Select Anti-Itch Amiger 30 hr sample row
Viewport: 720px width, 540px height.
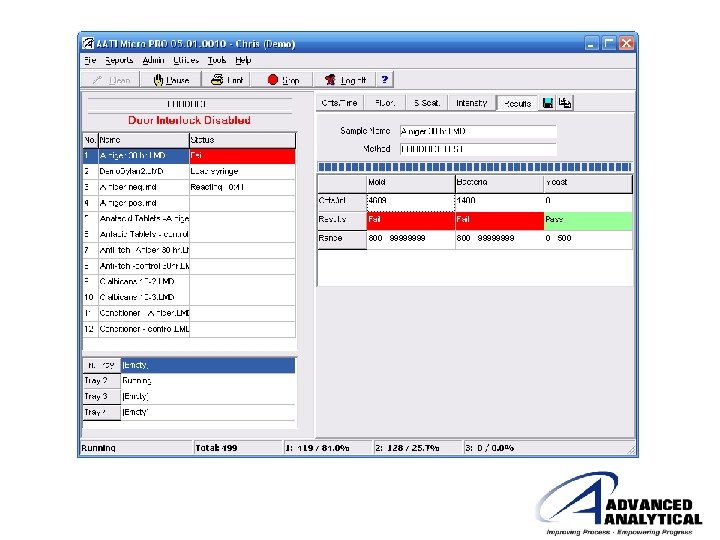coord(189,250)
